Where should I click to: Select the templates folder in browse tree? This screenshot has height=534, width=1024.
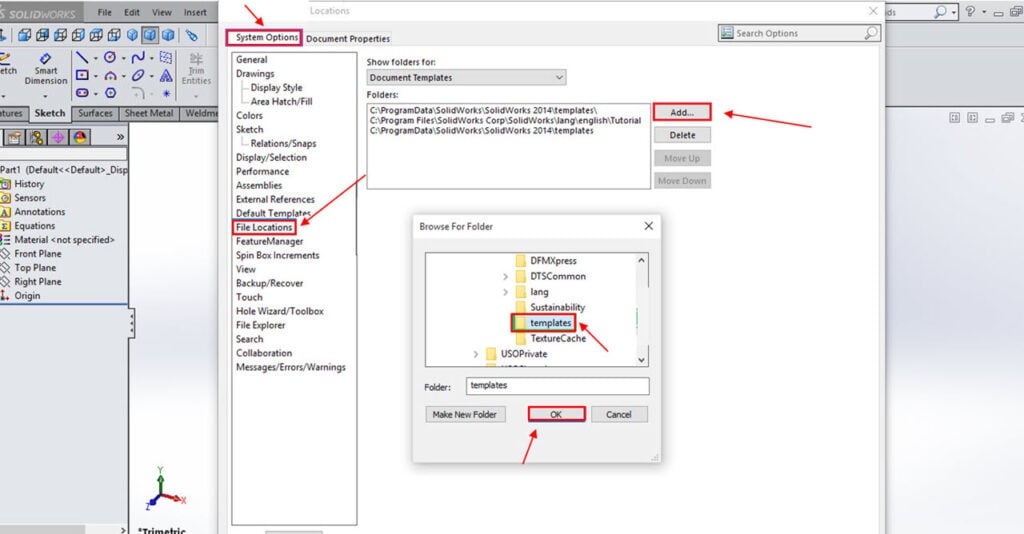543,322
